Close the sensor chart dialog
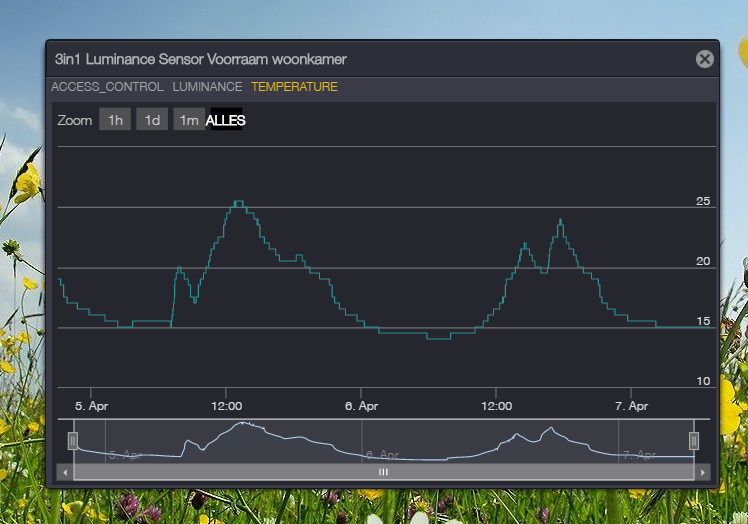Viewport: 748px width, 524px height. [x=705, y=59]
